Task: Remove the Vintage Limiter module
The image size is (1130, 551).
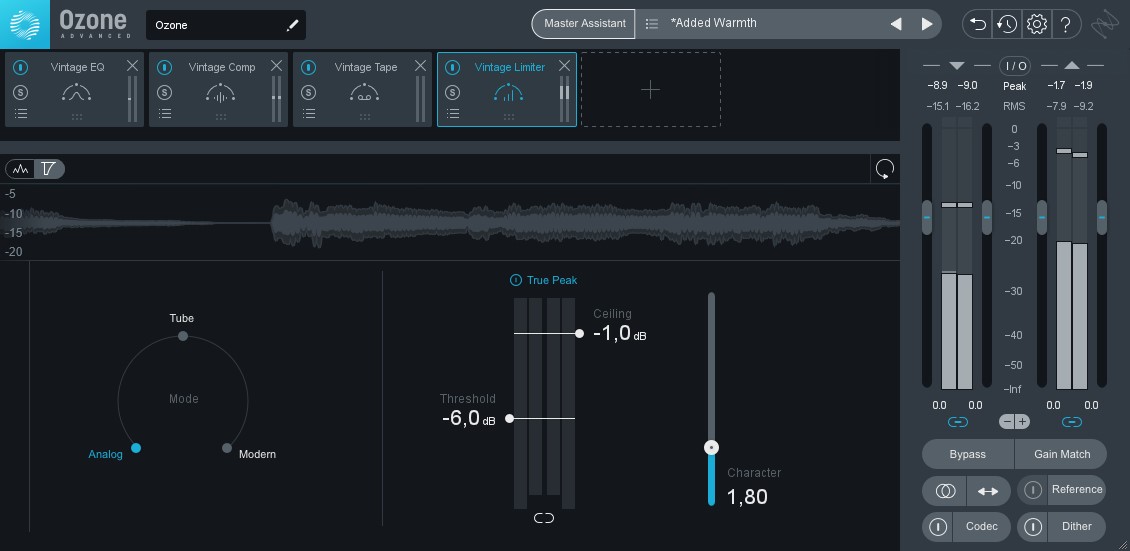Action: pyautogui.click(x=564, y=66)
